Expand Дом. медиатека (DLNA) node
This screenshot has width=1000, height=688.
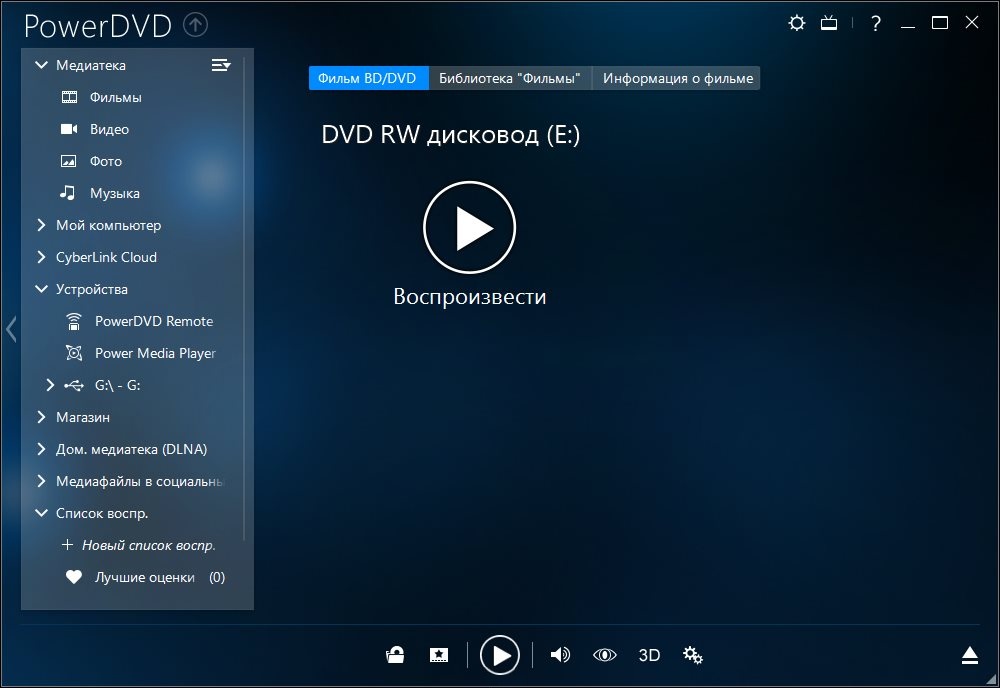(x=41, y=449)
